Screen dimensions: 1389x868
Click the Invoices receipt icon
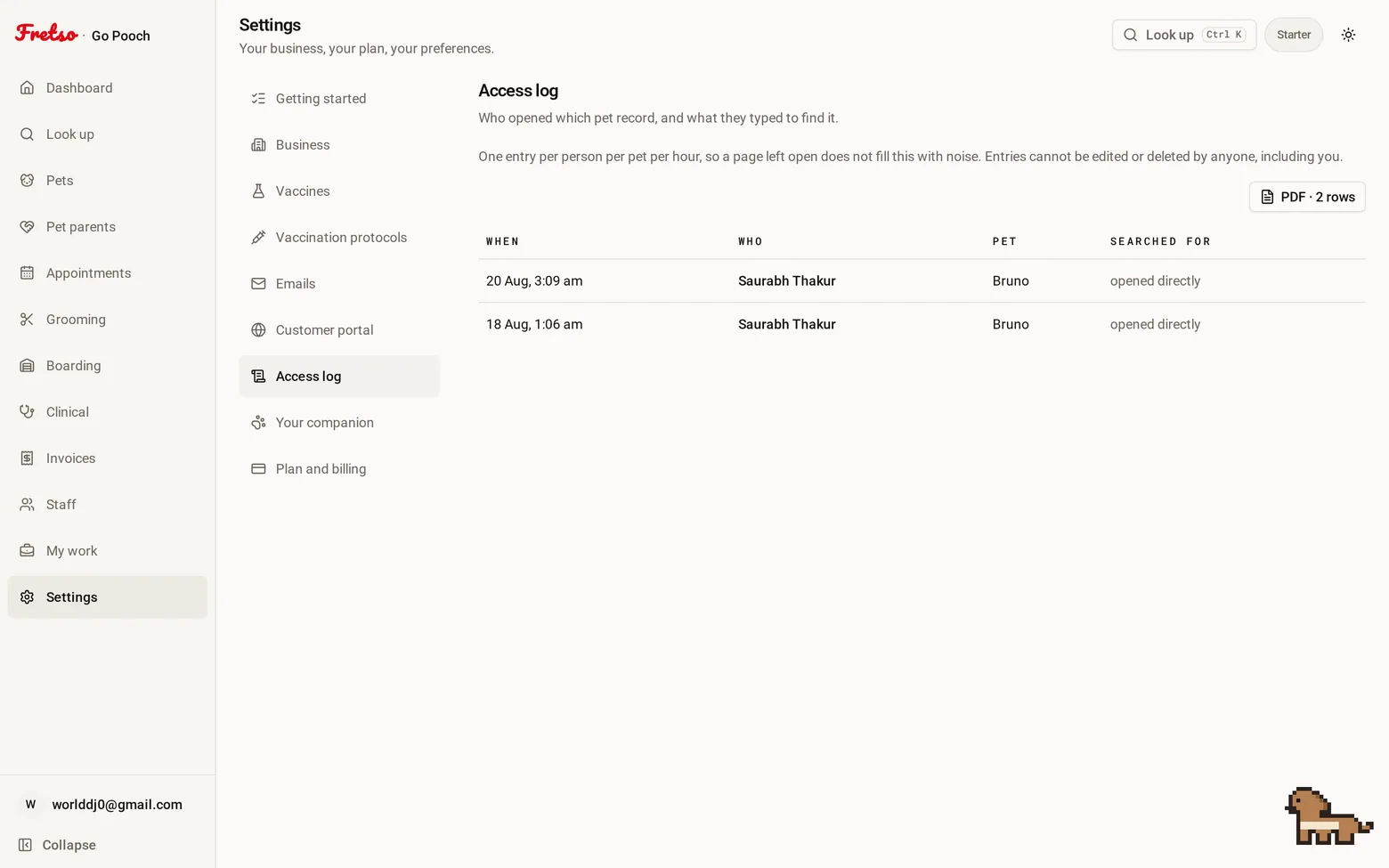point(27,458)
